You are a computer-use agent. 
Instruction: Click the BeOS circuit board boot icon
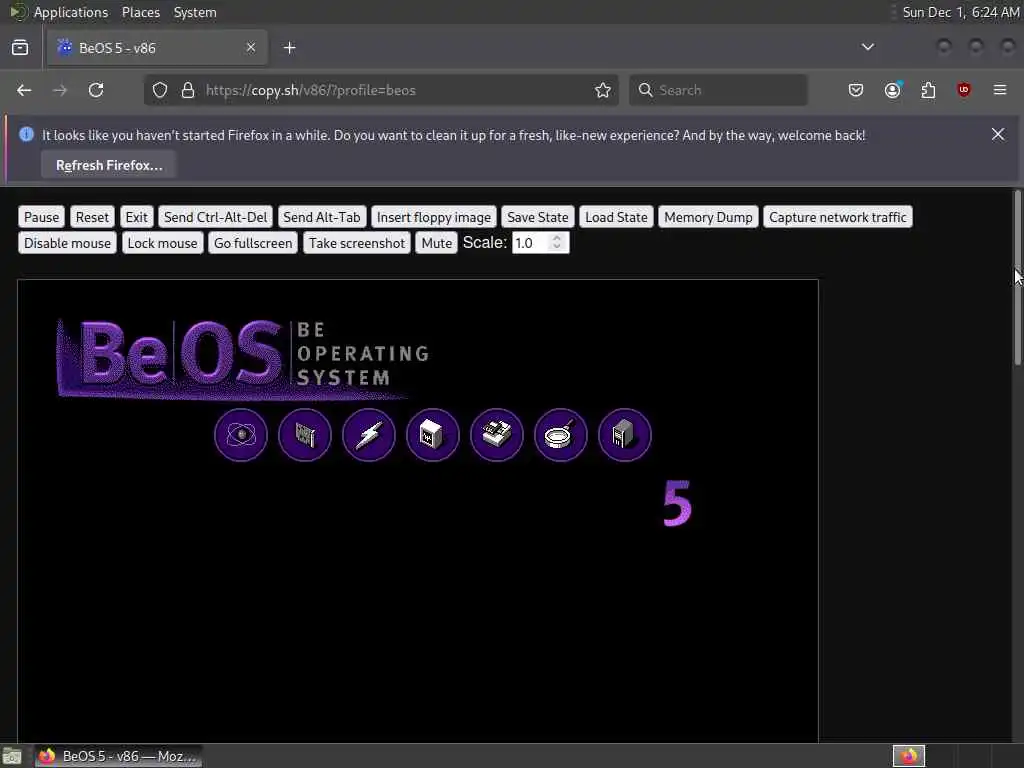(305, 435)
